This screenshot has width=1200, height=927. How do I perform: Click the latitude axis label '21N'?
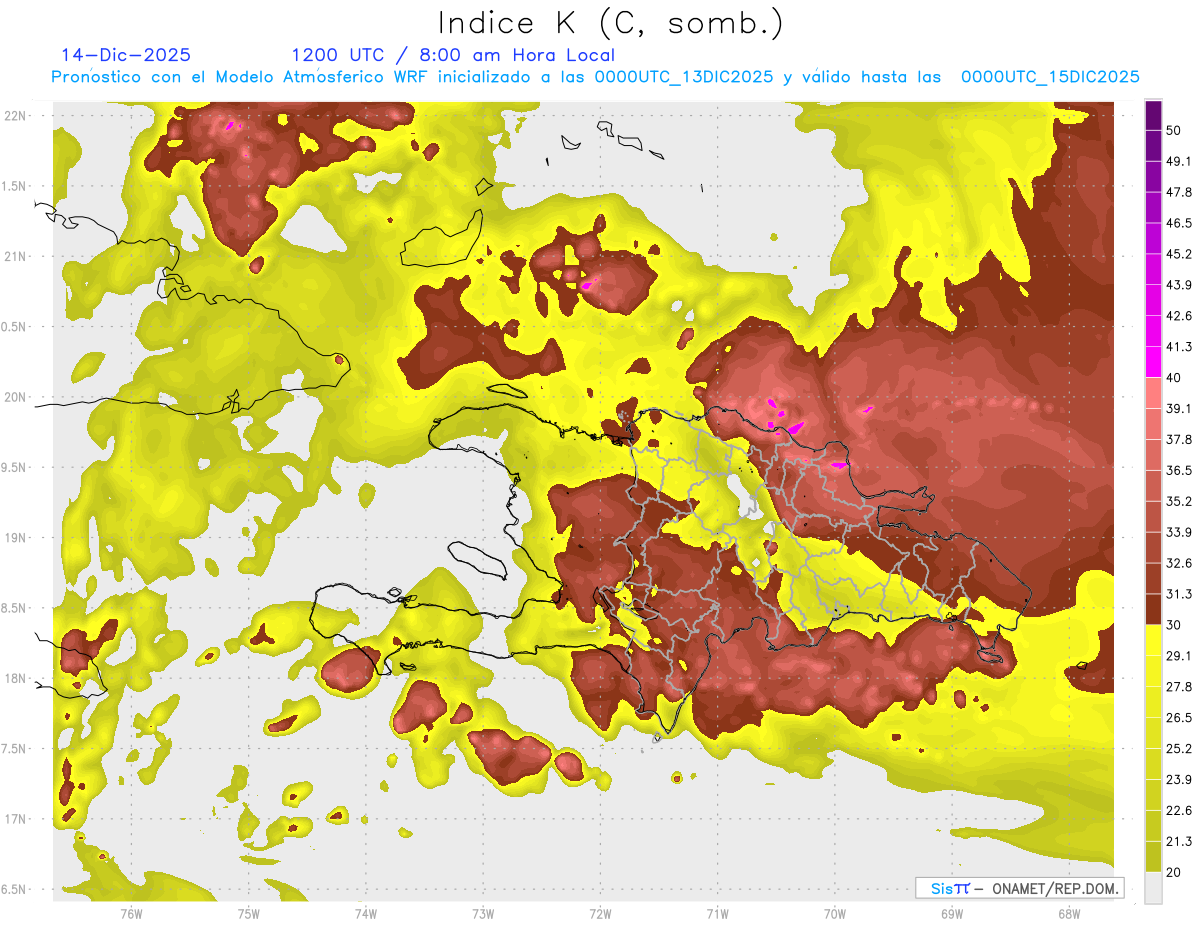tap(17, 256)
